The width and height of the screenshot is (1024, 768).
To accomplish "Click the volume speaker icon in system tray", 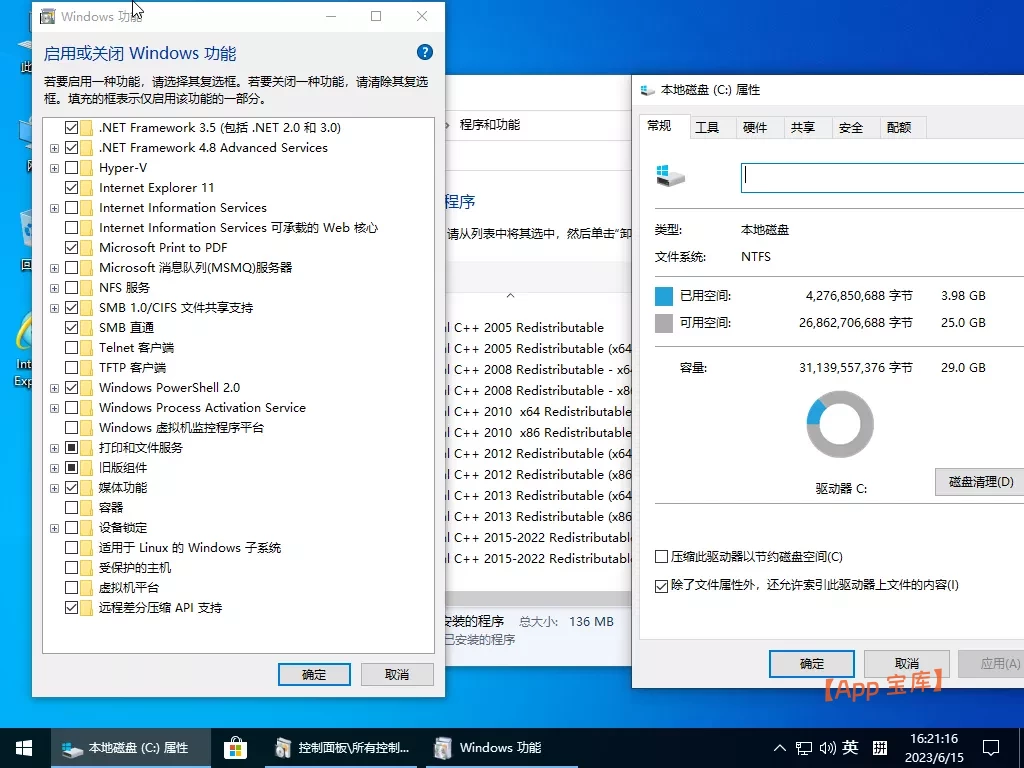I will (x=828, y=747).
